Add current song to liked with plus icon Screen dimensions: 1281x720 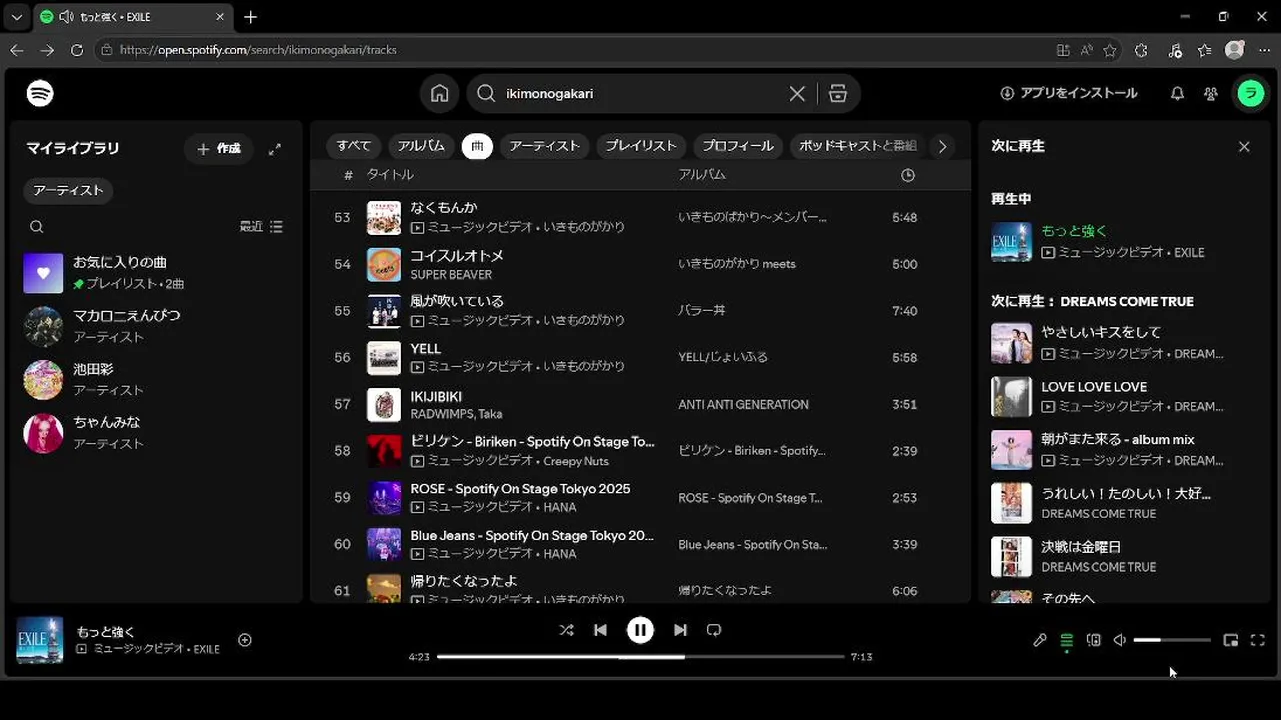(245, 640)
